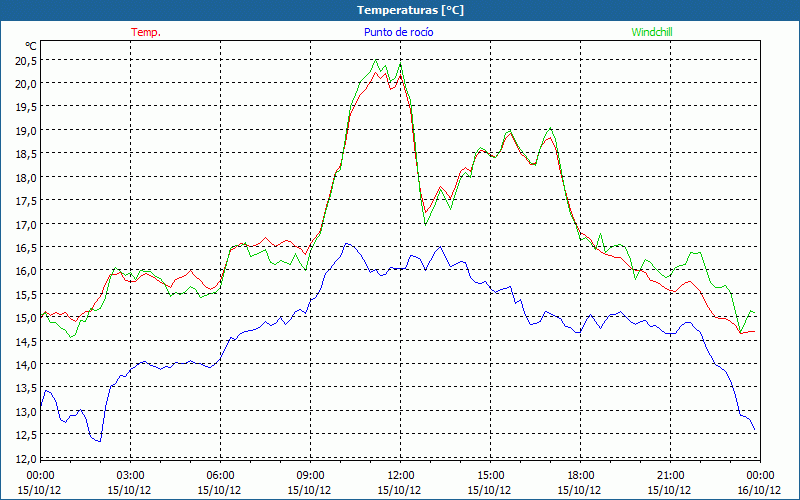Click the '09:00' time axis label
The width and height of the screenshot is (800, 500).
click(310, 476)
